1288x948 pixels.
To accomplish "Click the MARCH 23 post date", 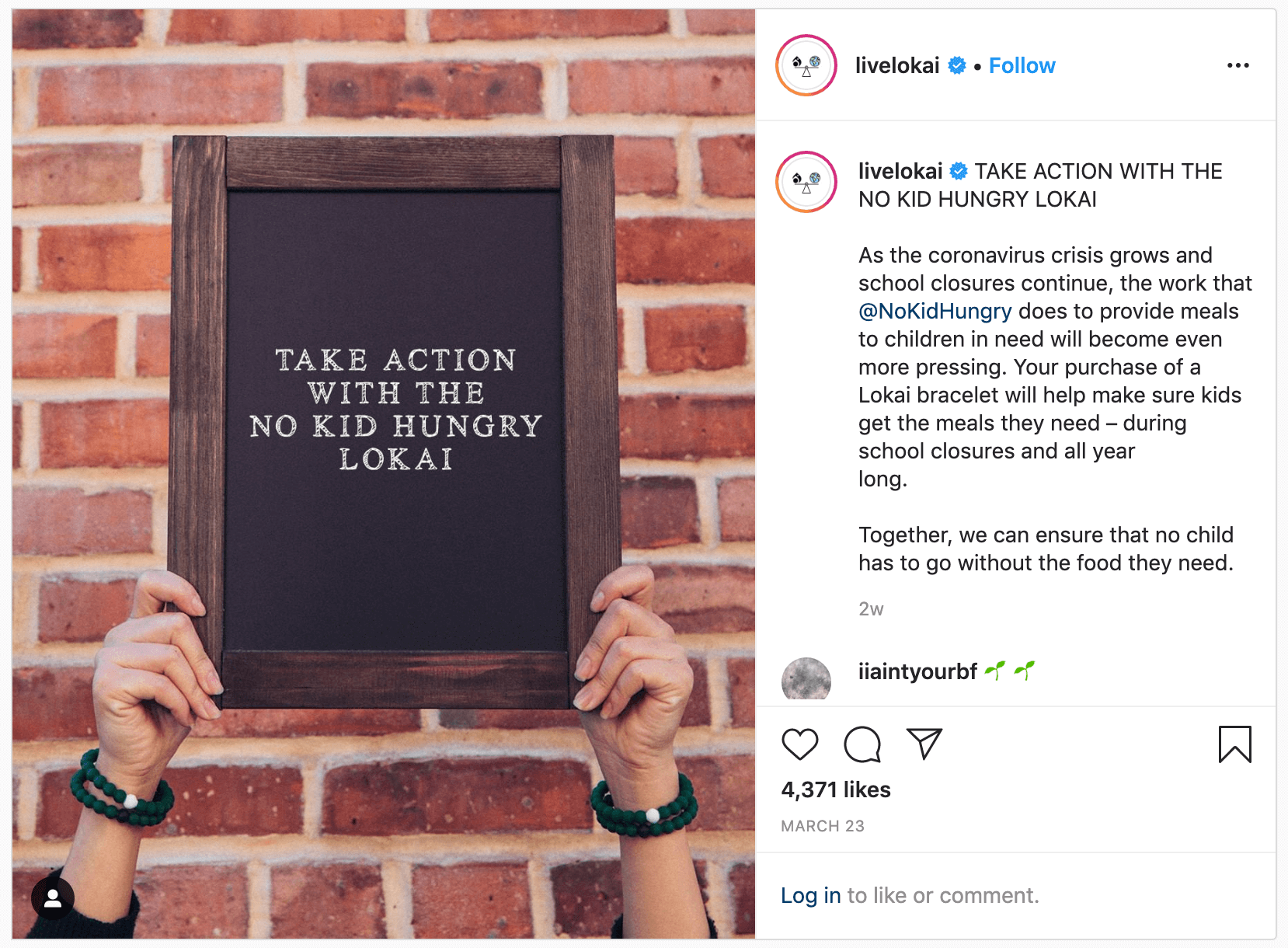I will [823, 826].
